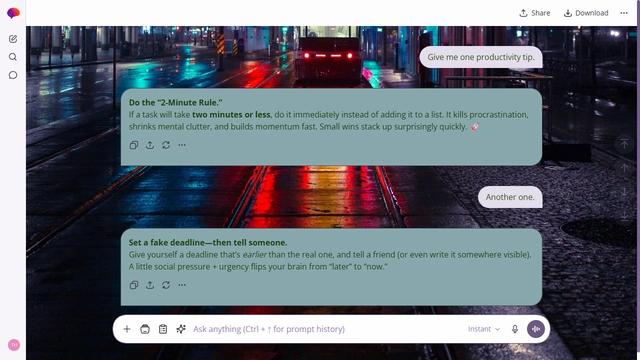Screen dimensions: 640x360
Task: Open more options for fake deadline response
Action: point(182,285)
